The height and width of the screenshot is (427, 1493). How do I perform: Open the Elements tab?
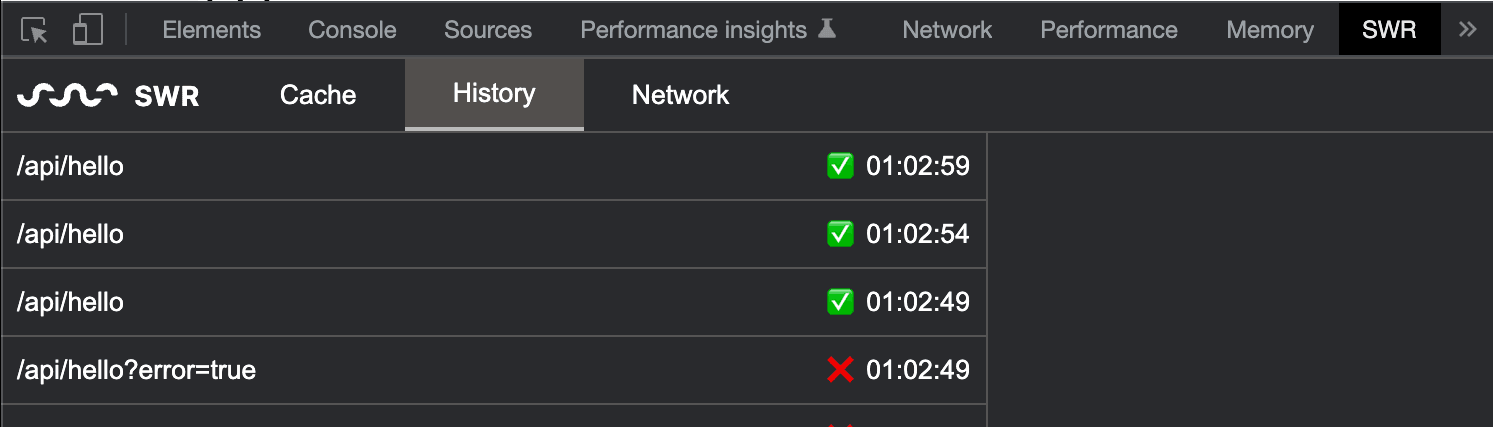[x=211, y=30]
